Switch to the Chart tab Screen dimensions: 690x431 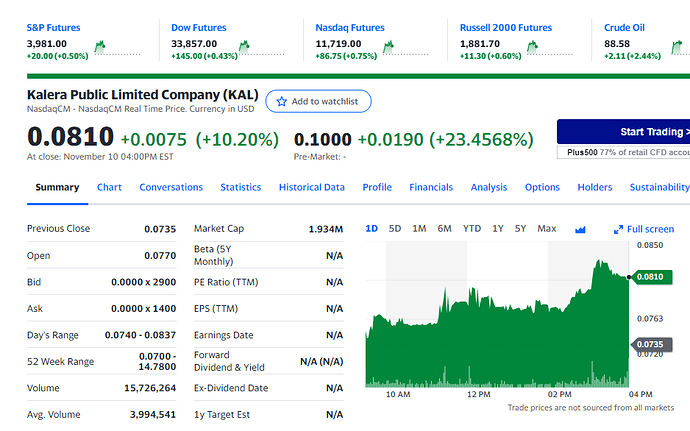(x=109, y=188)
